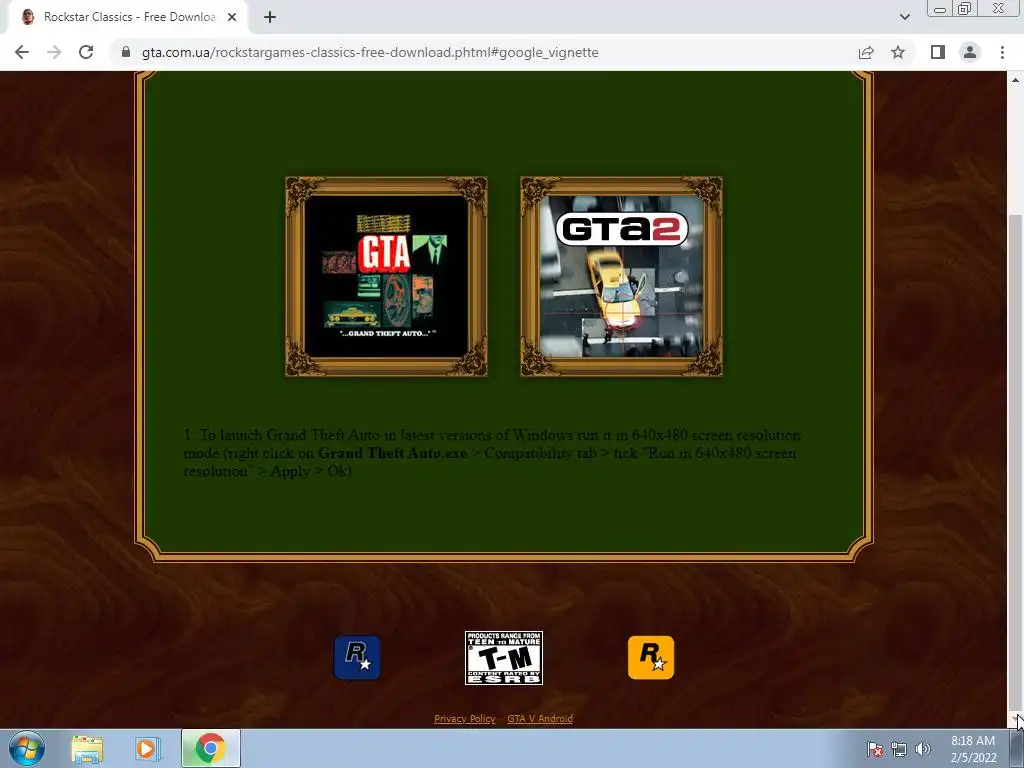Viewport: 1024px width, 768px height.
Task: Open the volume speaker tray icon
Action: (x=923, y=749)
